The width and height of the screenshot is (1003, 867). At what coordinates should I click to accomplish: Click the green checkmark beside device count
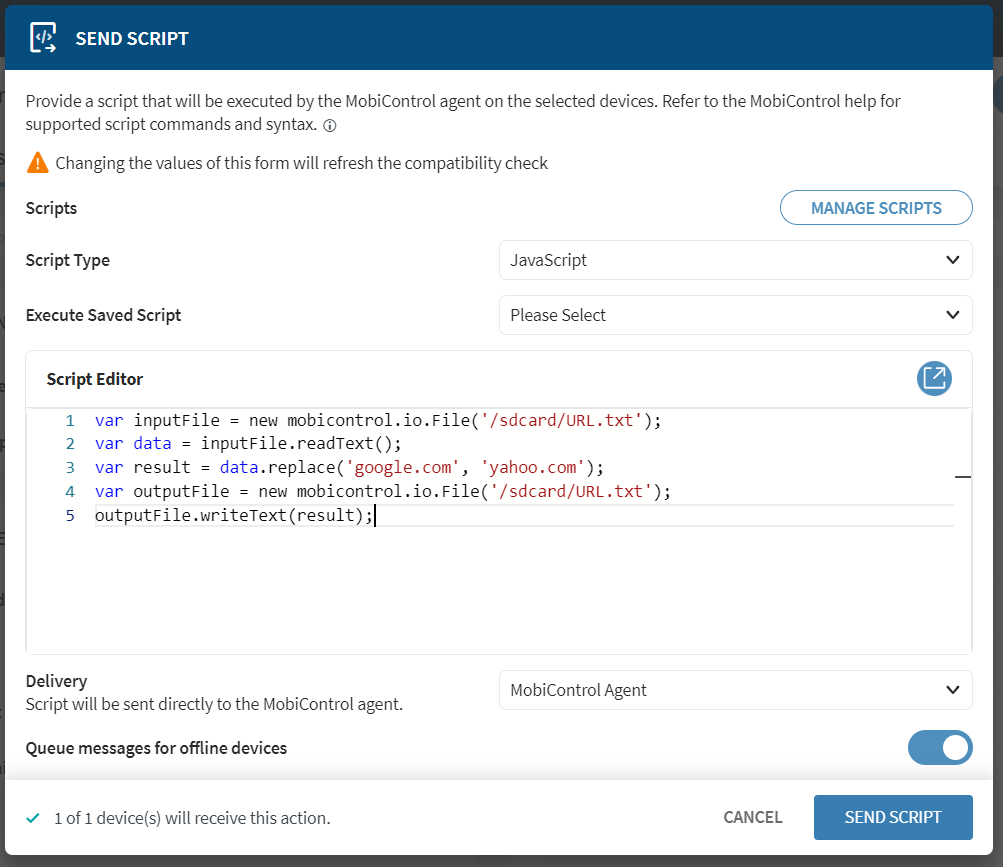pyautogui.click(x=33, y=818)
